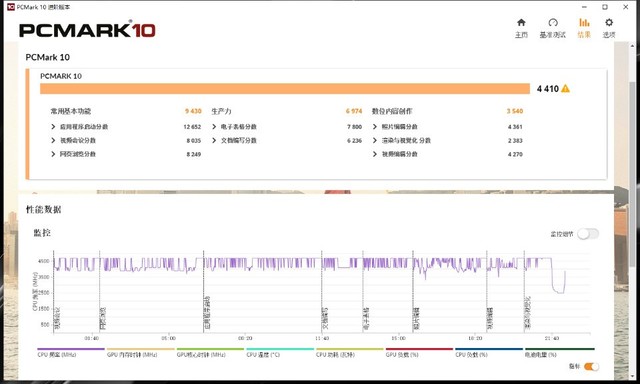This screenshot has width=640, height=384.
Task: Click the yellow warning icon beside 4 410
Action: [565, 89]
